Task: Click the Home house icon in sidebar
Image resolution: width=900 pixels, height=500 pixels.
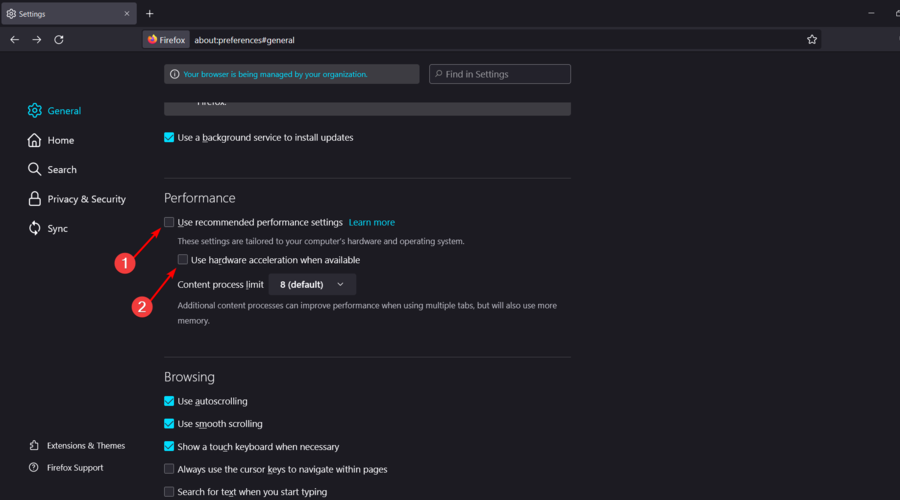Action: click(x=34, y=140)
